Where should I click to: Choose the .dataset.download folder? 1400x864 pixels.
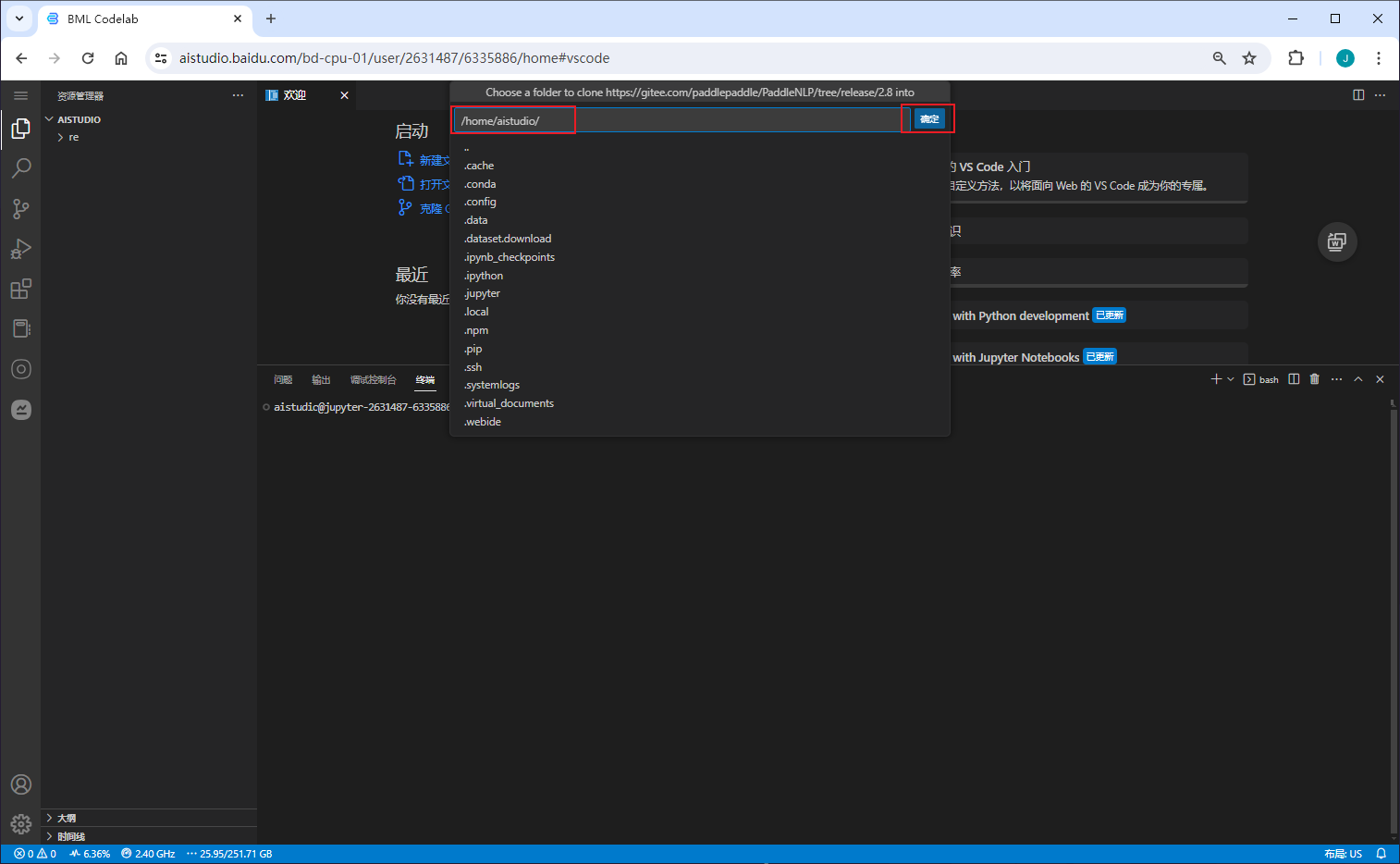[700, 239]
